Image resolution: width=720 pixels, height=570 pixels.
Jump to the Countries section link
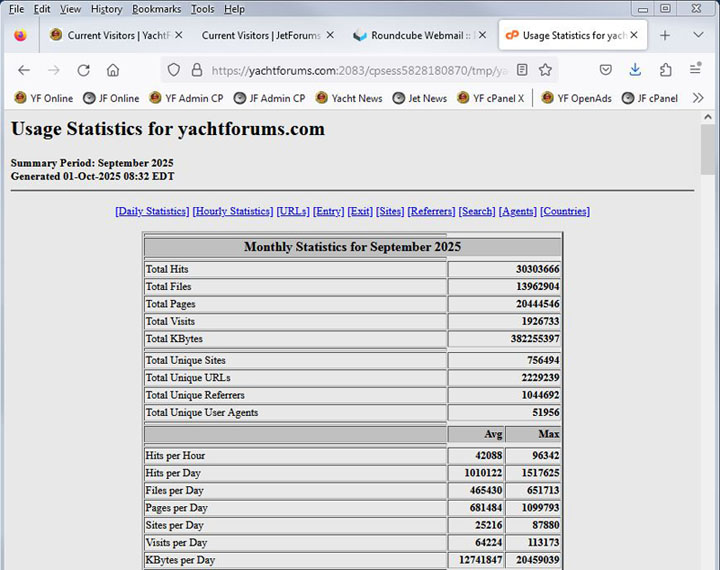coord(564,211)
